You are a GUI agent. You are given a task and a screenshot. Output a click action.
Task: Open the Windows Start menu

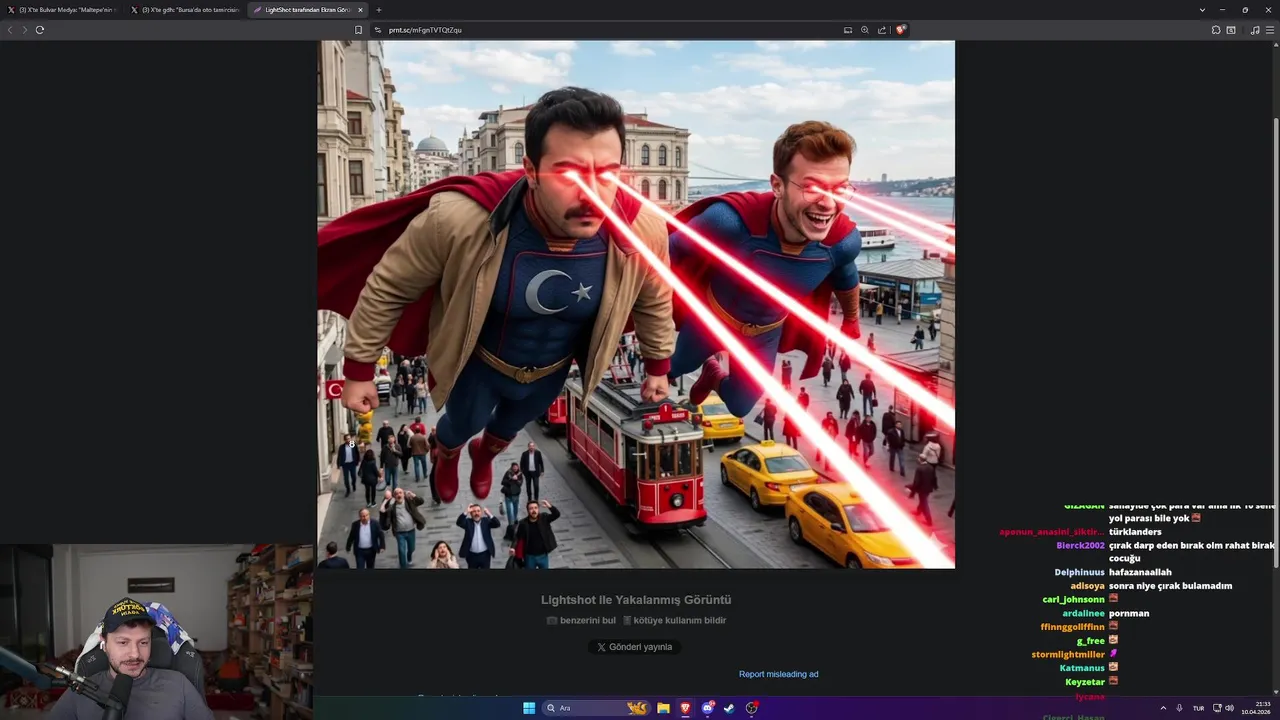click(529, 708)
